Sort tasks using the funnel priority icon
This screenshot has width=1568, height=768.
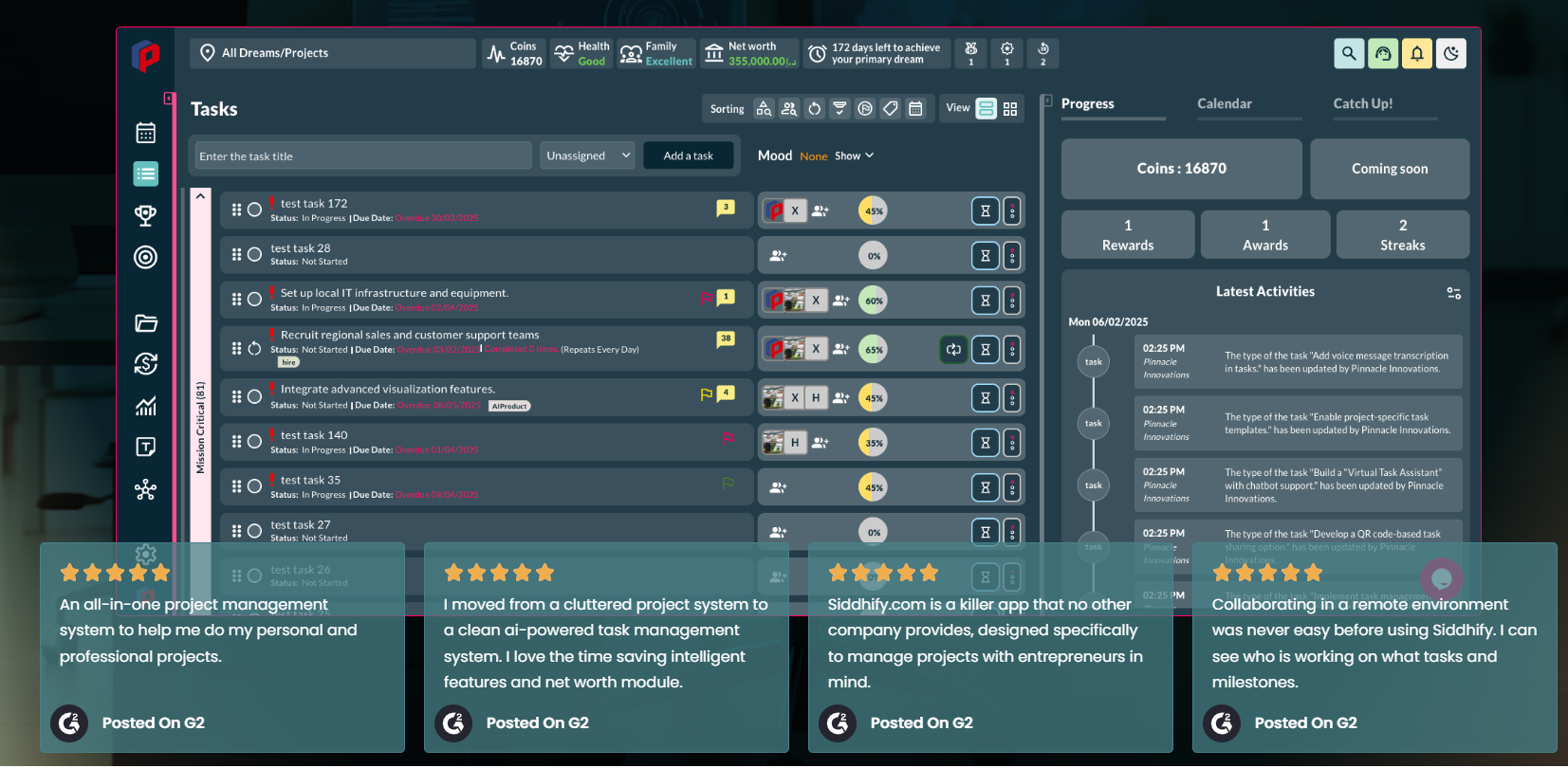click(x=839, y=109)
